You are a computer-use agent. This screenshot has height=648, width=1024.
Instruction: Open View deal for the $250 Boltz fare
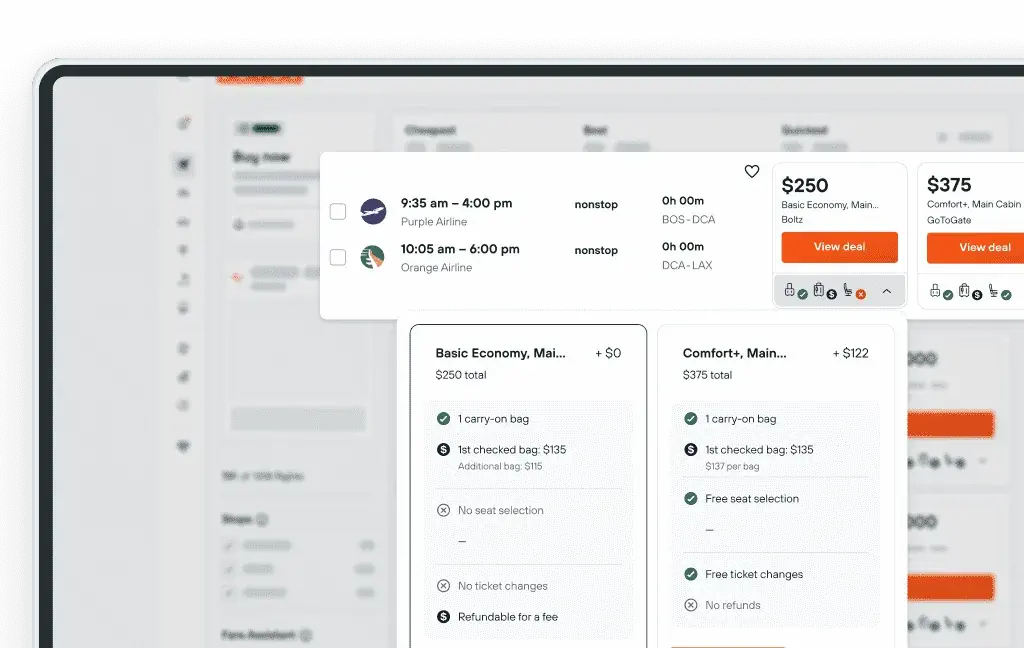839,247
